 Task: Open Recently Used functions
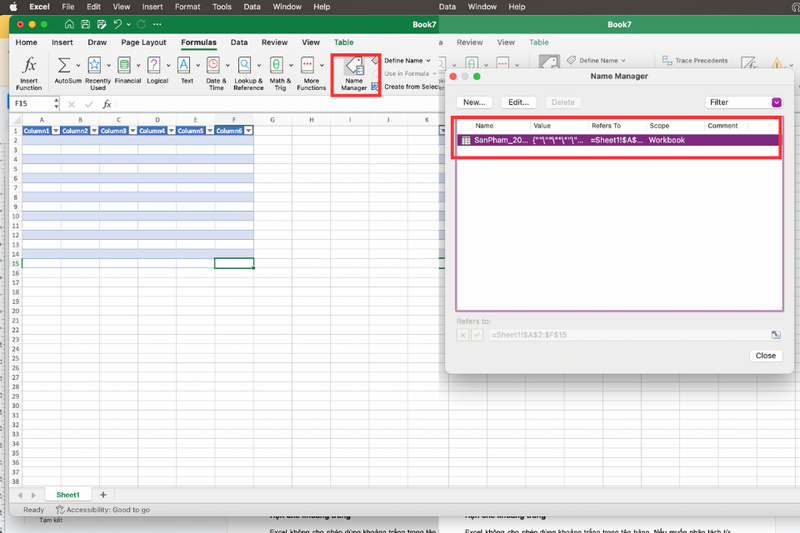(x=97, y=73)
